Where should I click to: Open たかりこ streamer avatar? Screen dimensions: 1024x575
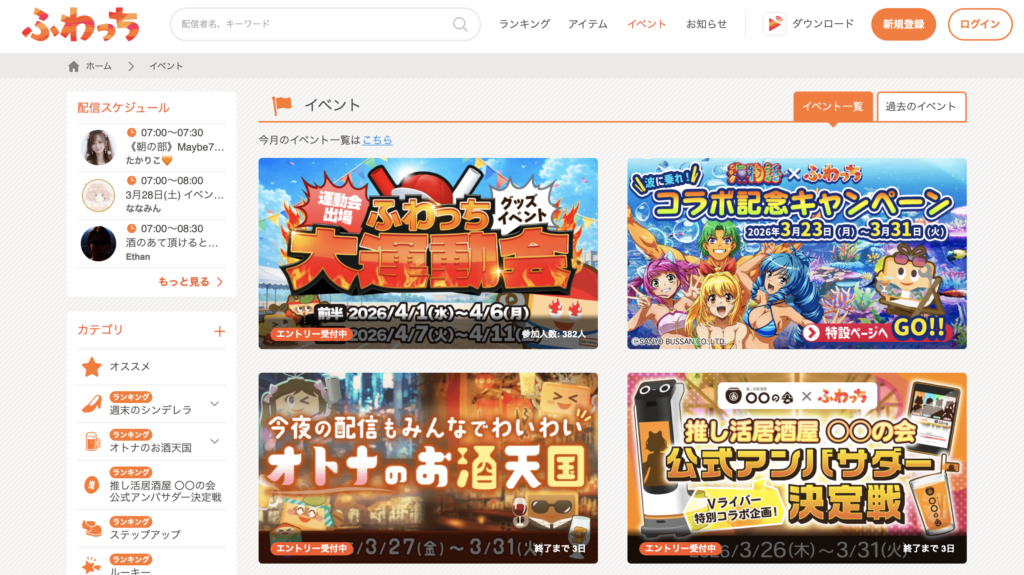coord(98,147)
